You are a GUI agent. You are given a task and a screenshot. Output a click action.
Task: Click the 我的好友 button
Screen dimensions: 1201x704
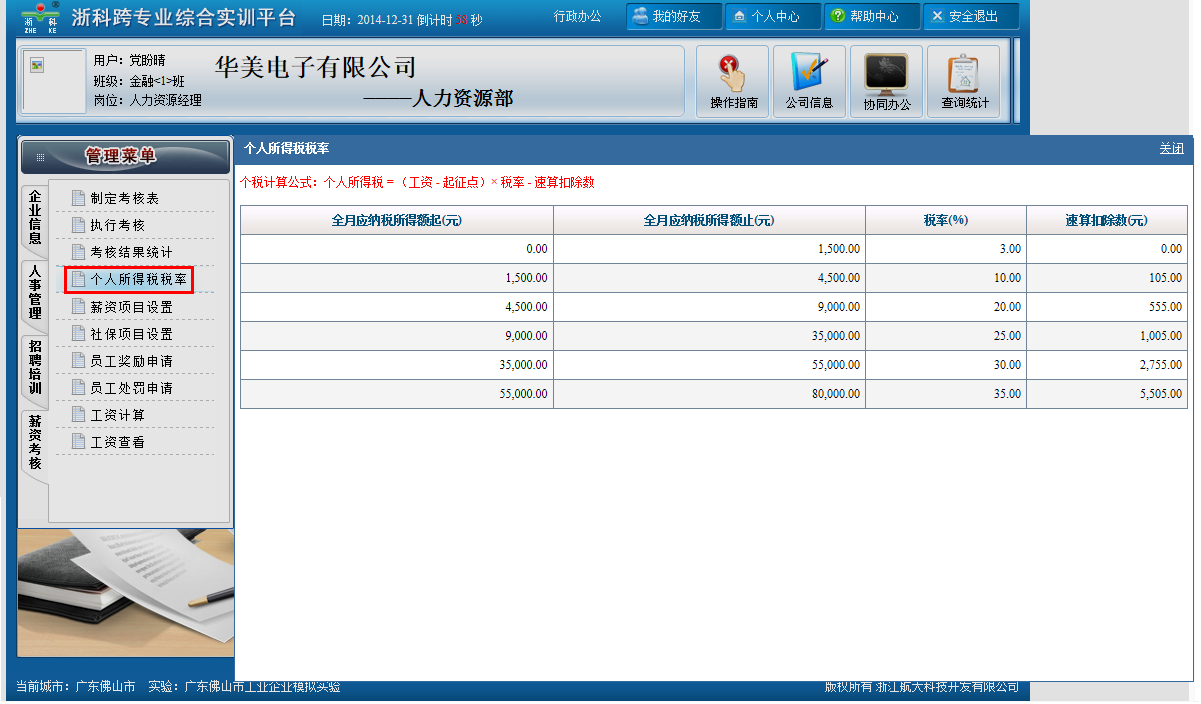(x=674, y=16)
